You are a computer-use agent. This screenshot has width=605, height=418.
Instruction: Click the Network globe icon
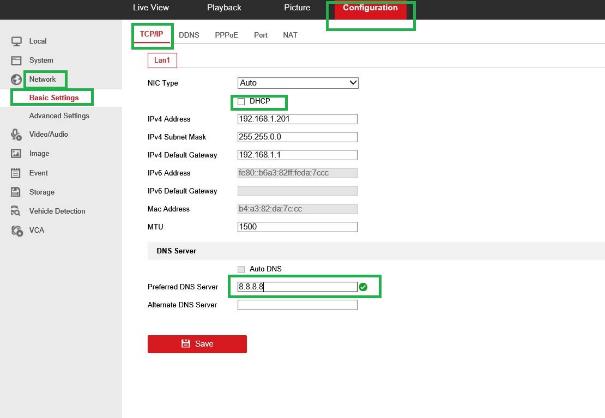16,79
